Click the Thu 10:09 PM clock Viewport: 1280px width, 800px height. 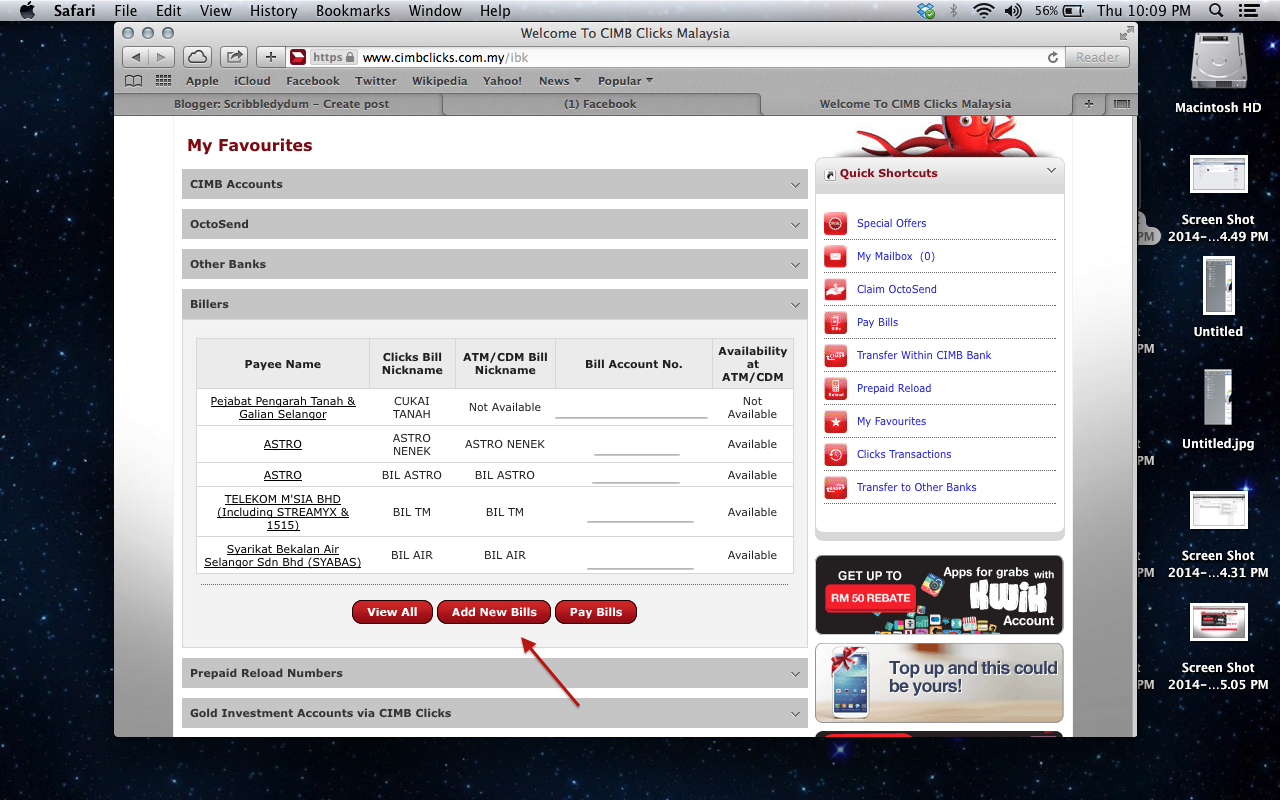[x=1144, y=11]
